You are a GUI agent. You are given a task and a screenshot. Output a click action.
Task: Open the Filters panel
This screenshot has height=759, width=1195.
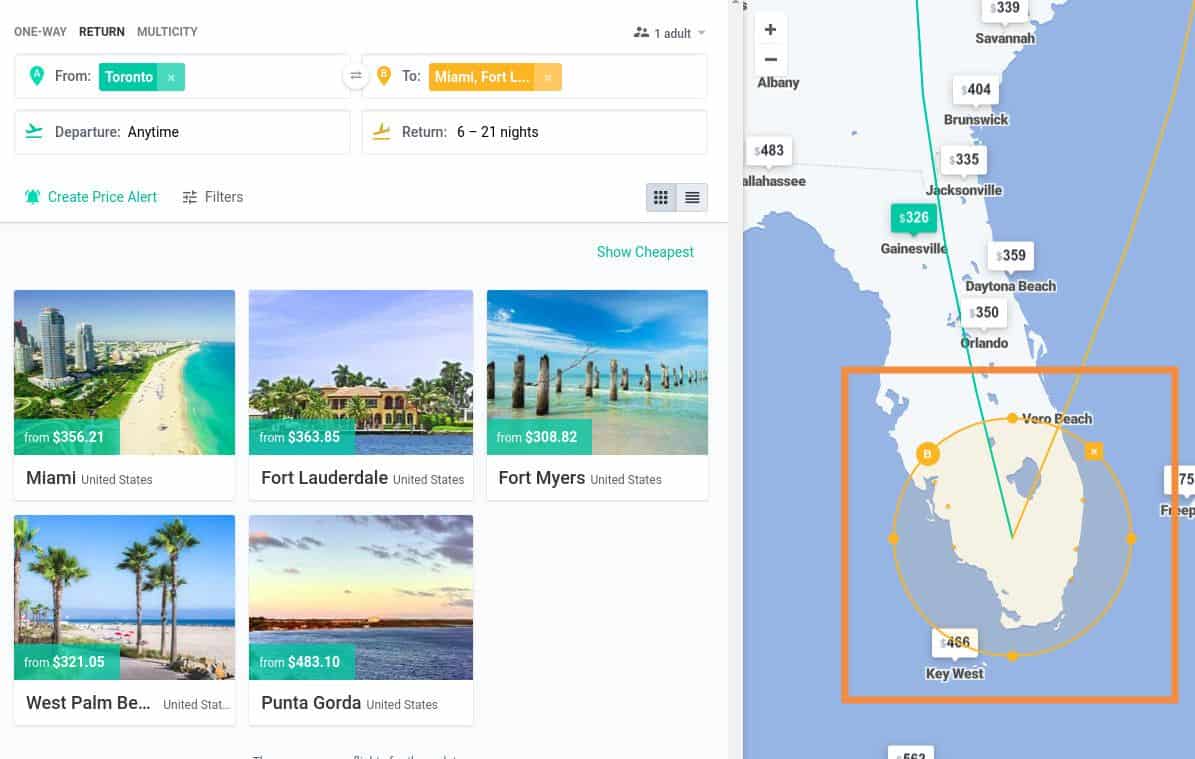[x=213, y=197]
